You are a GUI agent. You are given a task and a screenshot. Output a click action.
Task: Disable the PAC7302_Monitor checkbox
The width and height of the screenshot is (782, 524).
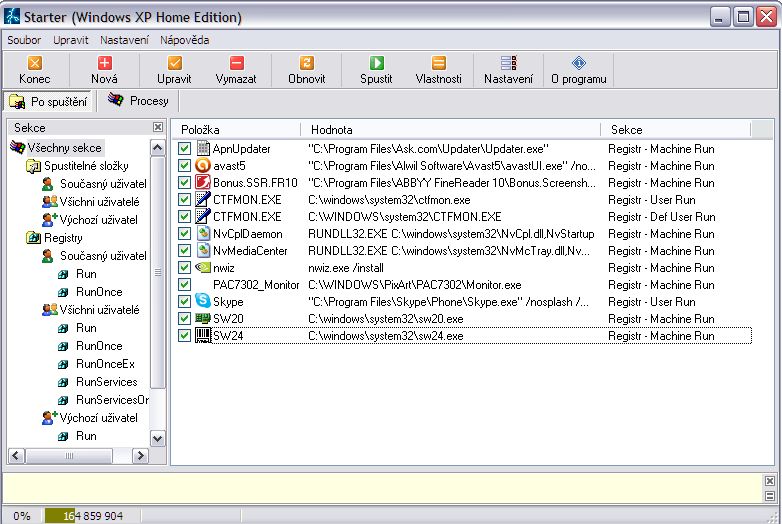pyautogui.click(x=184, y=284)
